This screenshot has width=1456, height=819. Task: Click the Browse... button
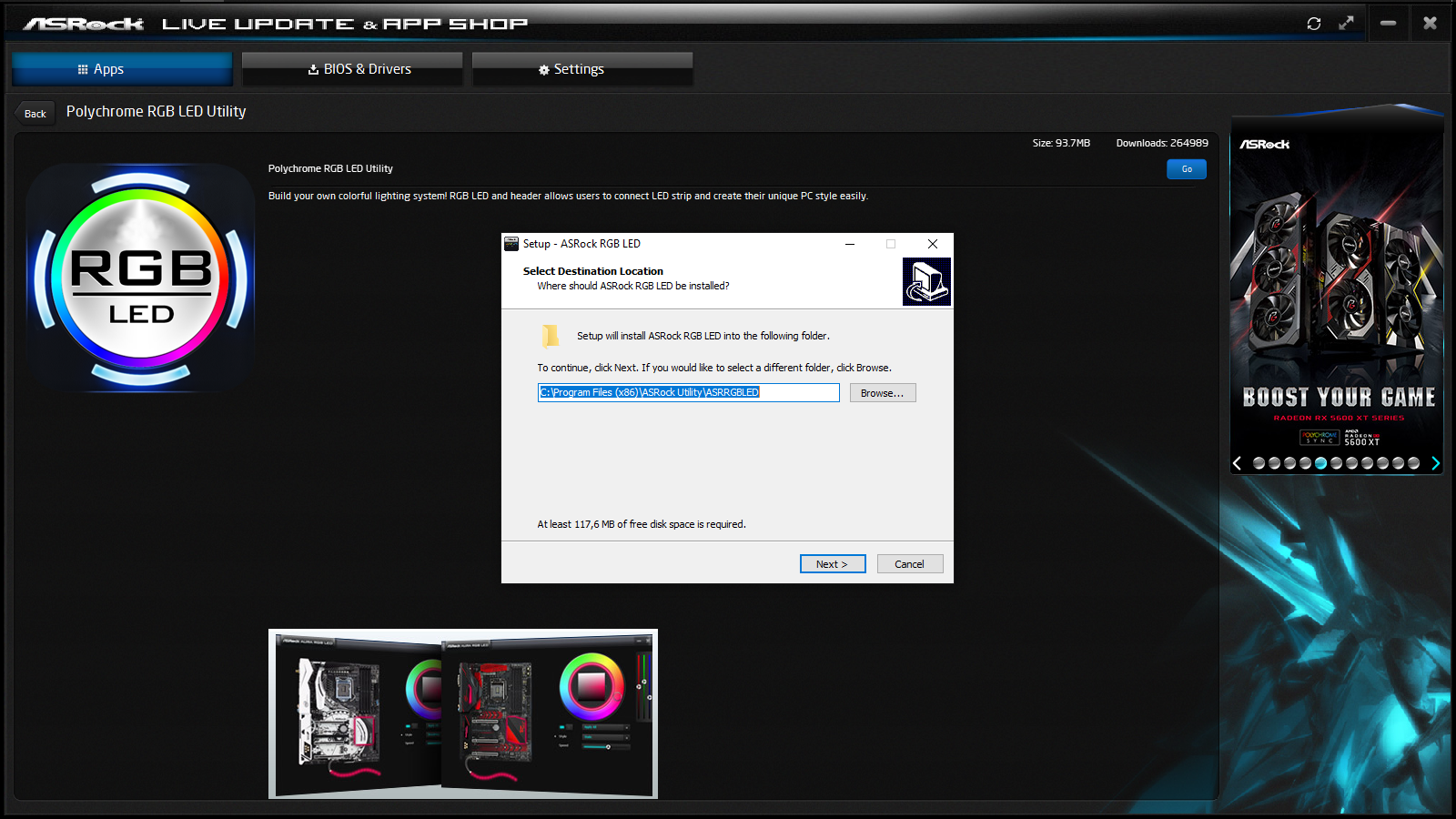pos(883,393)
